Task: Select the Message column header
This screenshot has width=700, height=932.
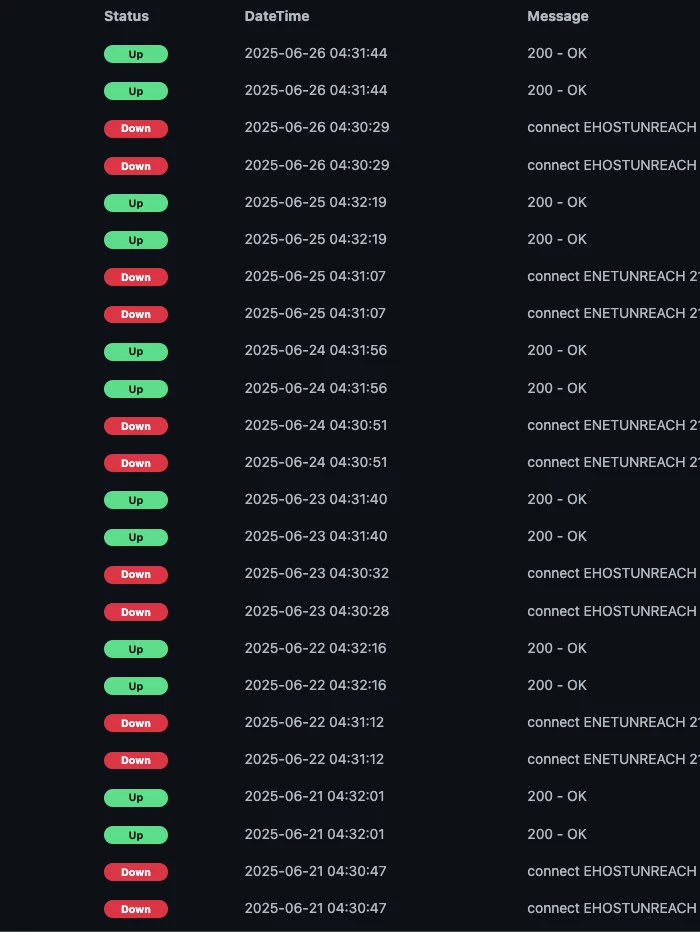Action: [557, 16]
